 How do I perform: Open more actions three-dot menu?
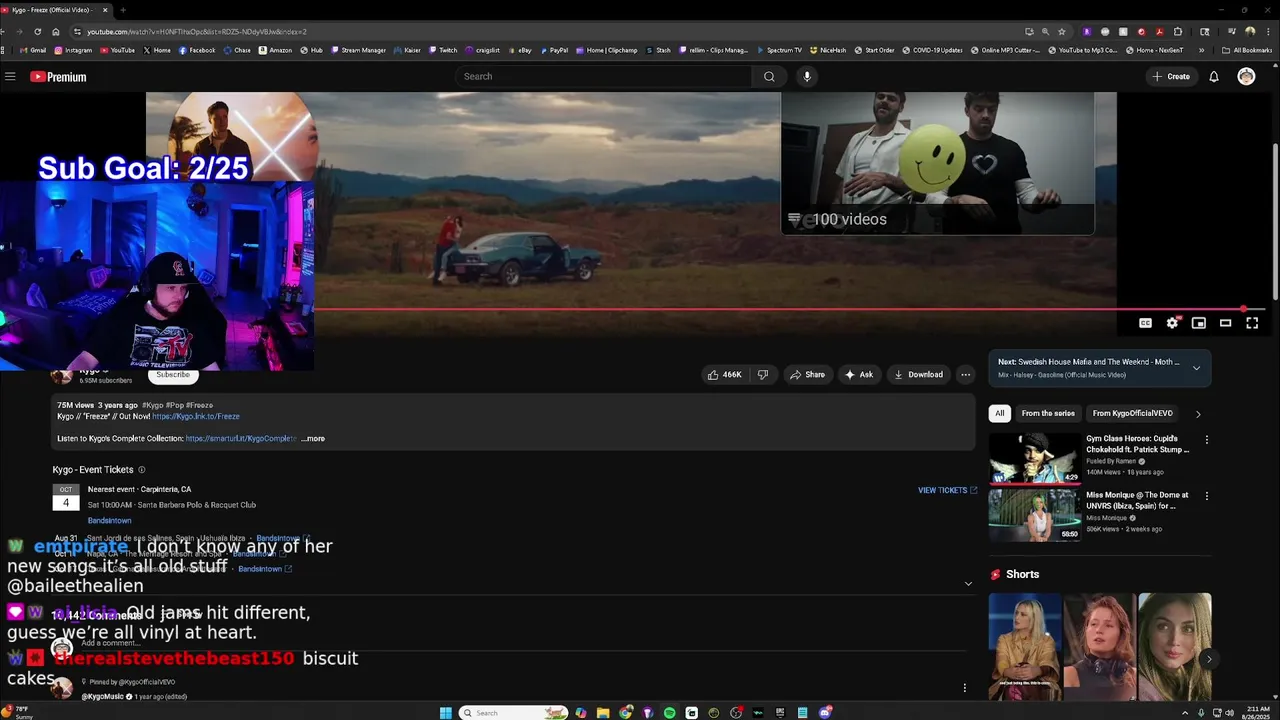965,375
